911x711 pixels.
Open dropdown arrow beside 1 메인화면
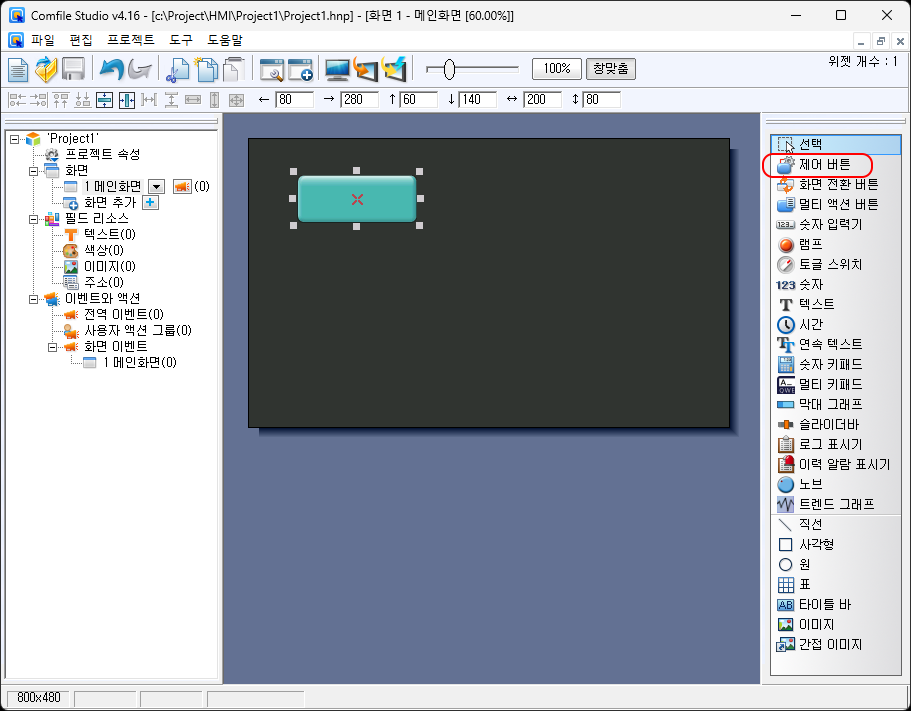[156, 186]
